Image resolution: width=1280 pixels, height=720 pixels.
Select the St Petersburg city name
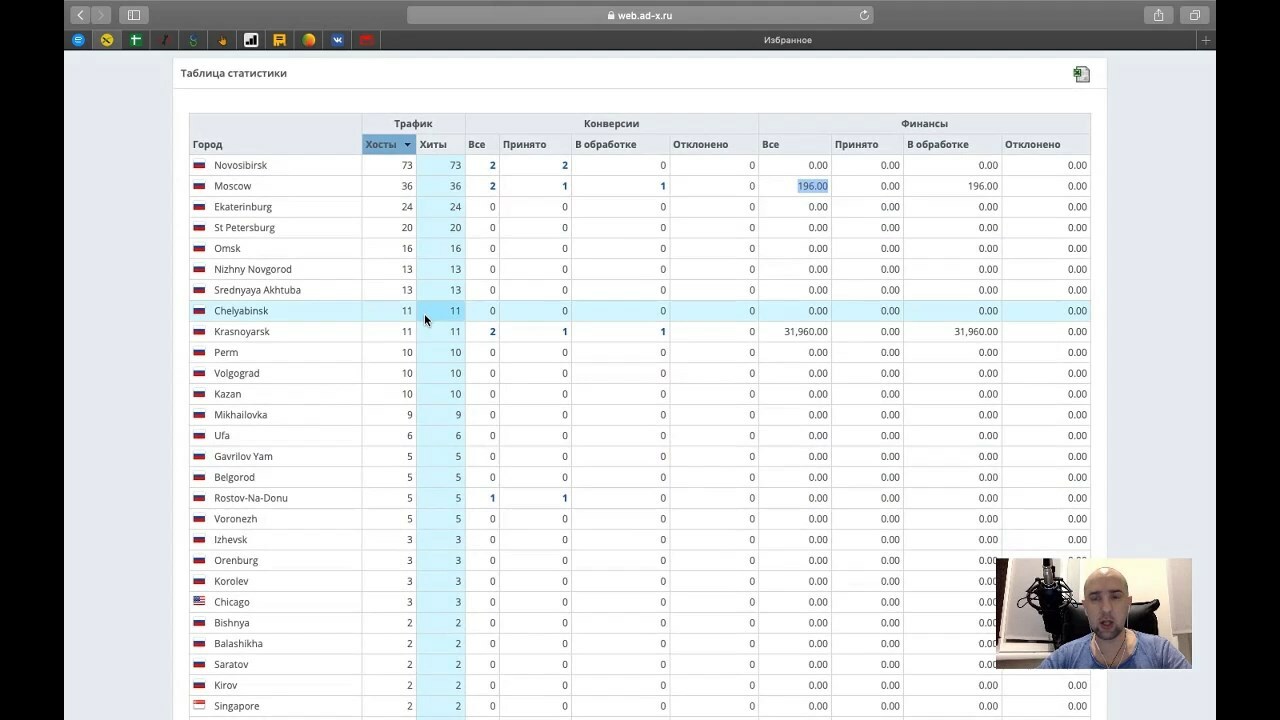244,228
